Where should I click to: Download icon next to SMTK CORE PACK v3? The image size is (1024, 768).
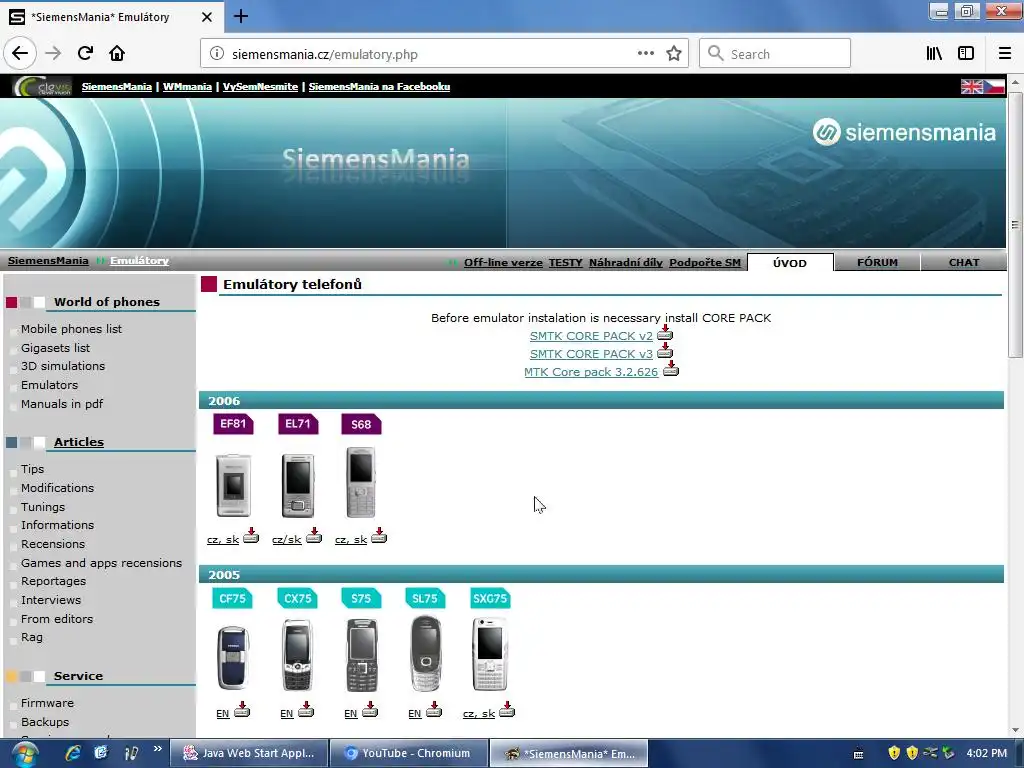coord(665,351)
